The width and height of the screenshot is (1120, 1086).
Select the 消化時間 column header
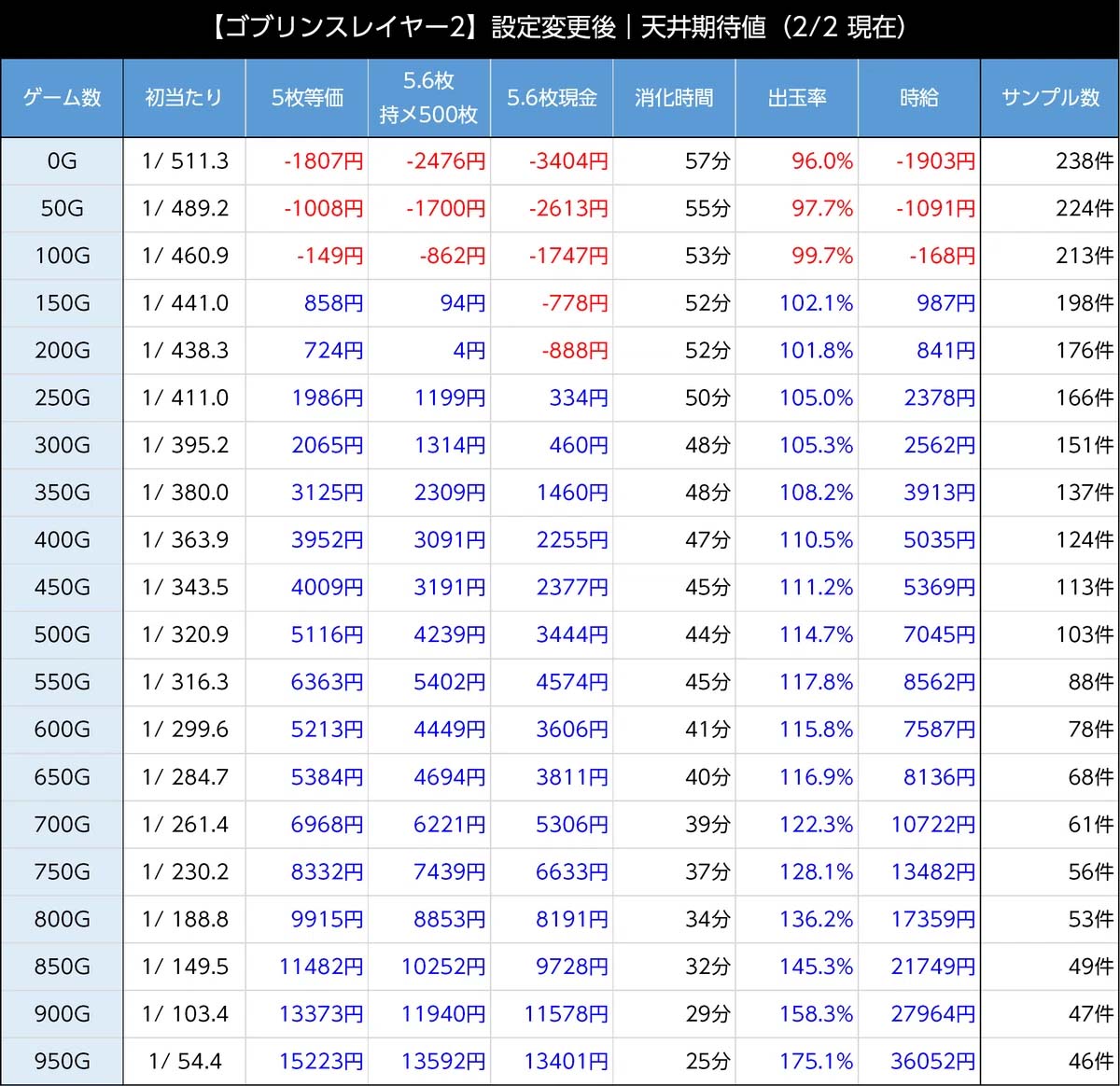pos(674,98)
